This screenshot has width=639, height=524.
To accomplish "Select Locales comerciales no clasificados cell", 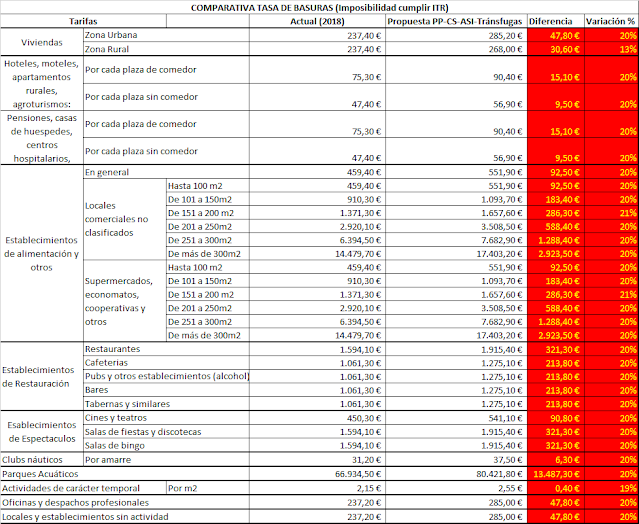I will [125, 219].
